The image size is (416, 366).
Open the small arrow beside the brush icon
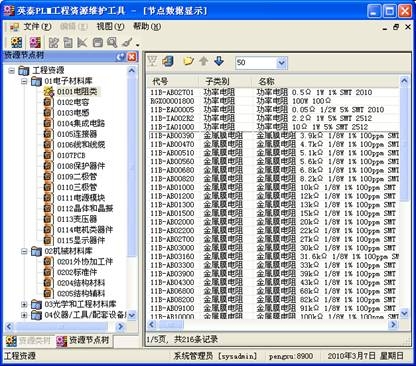pyautogui.click(x=137, y=44)
